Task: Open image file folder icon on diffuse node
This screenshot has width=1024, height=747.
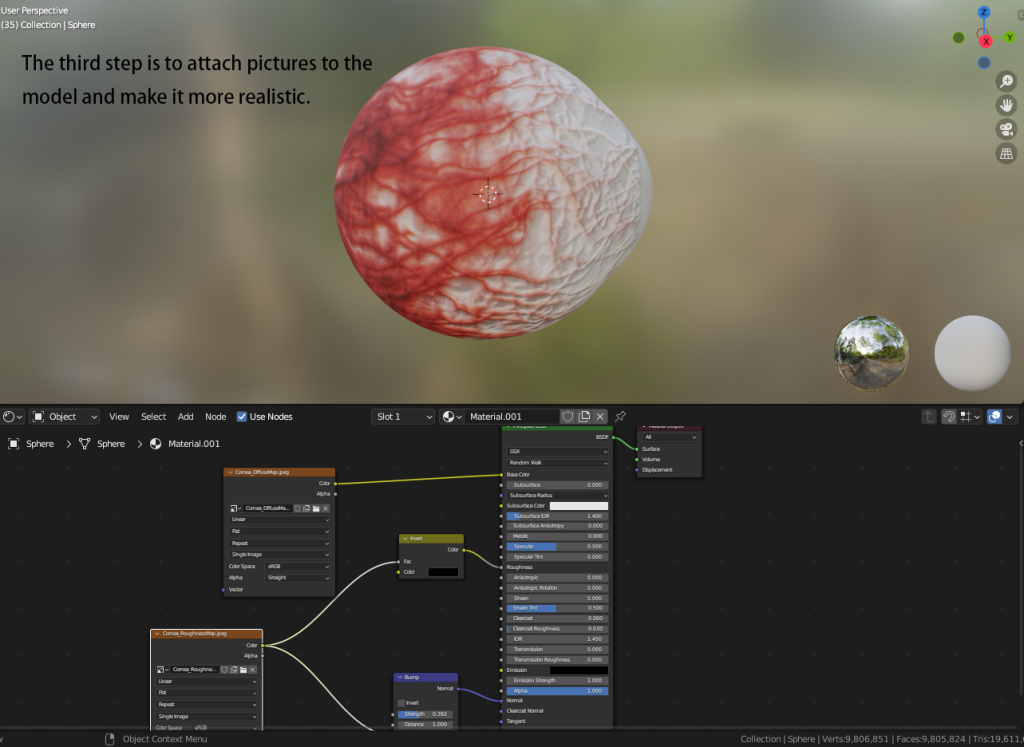Action: click(316, 508)
